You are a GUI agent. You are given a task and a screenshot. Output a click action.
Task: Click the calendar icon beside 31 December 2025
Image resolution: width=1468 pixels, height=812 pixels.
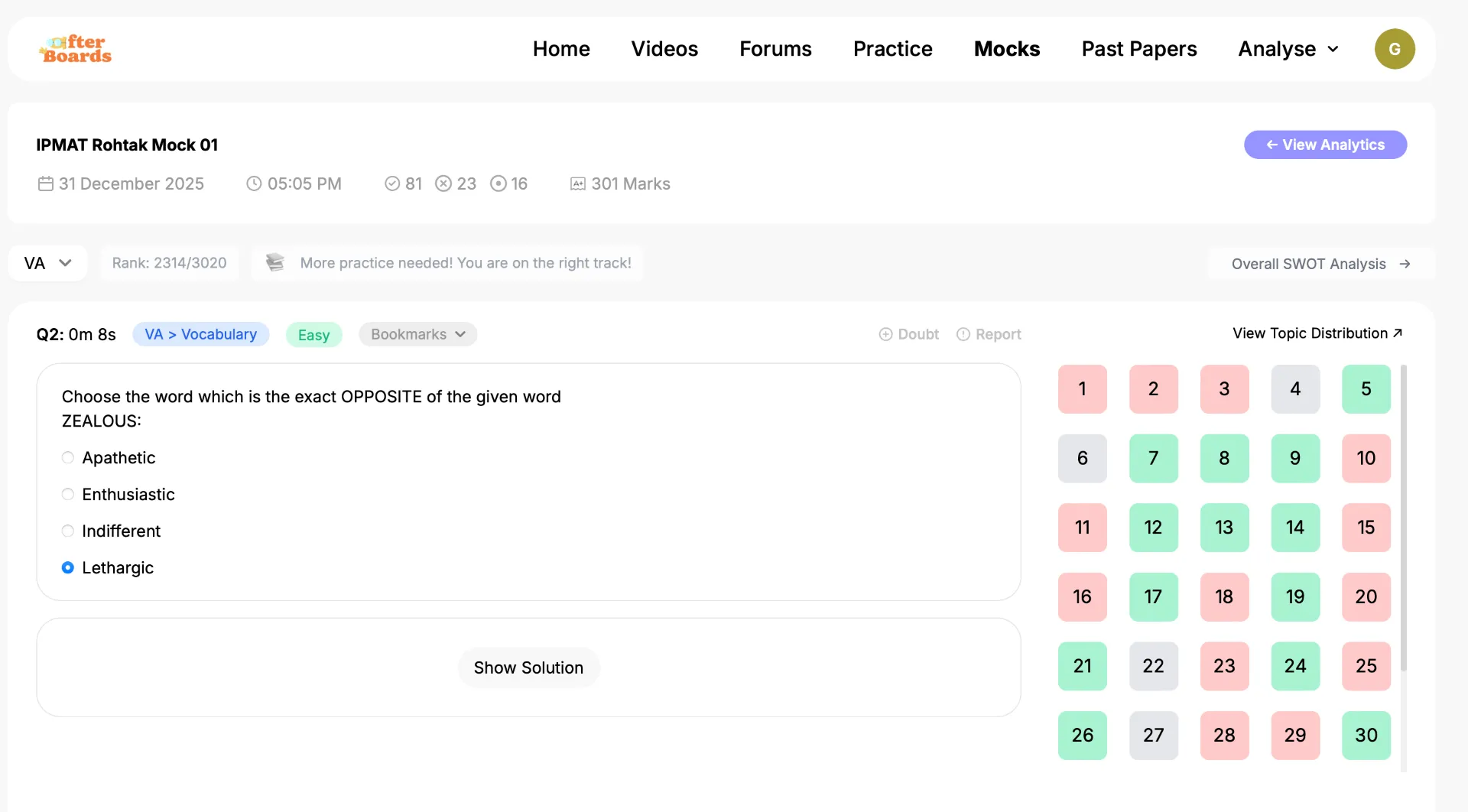tap(46, 184)
